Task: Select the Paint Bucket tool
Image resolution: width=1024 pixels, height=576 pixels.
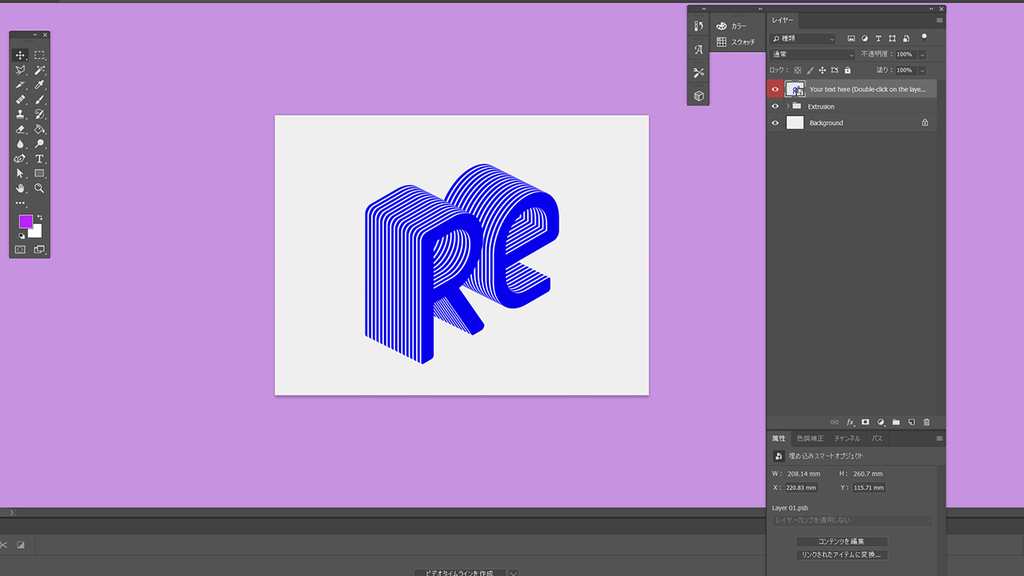Action: [39, 129]
